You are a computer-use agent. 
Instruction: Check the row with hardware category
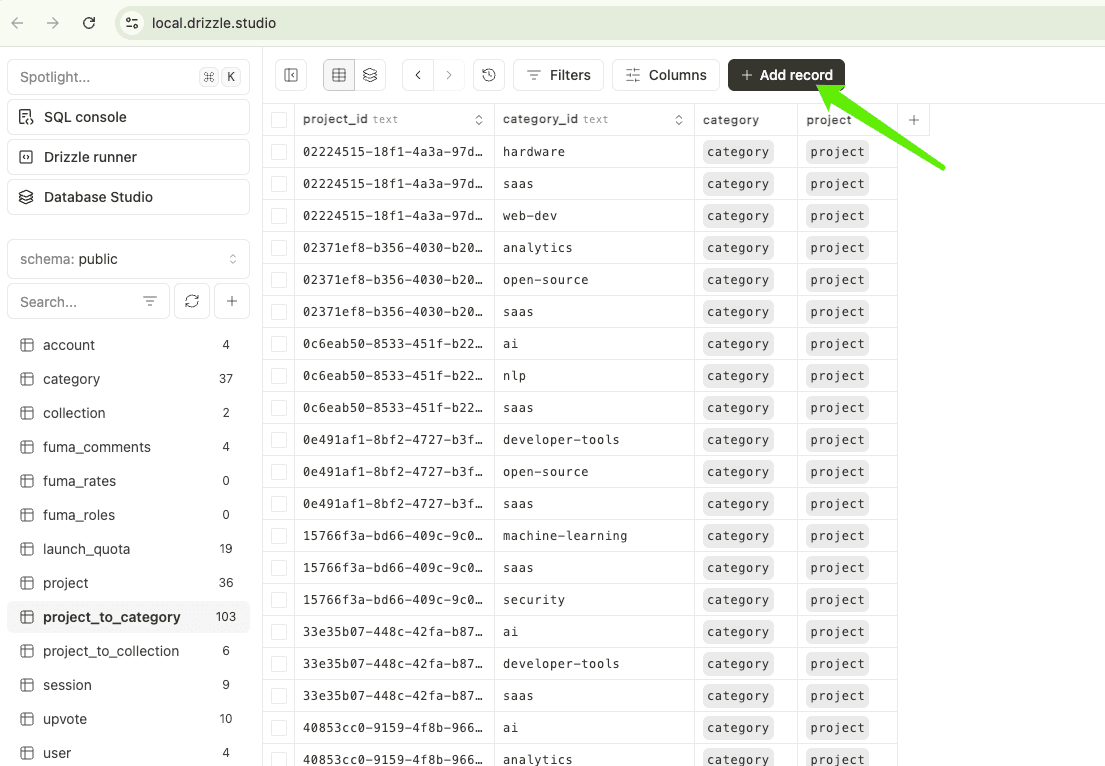(x=279, y=152)
